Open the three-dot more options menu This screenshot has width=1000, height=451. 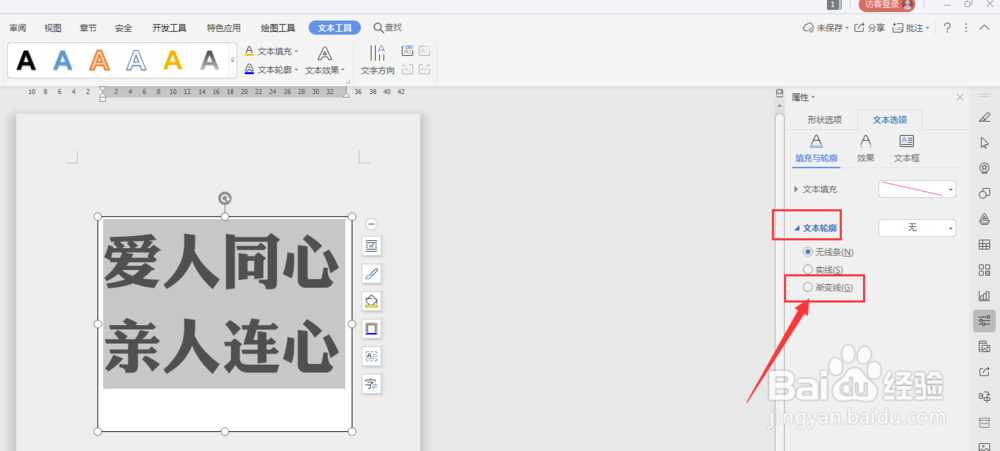966,27
